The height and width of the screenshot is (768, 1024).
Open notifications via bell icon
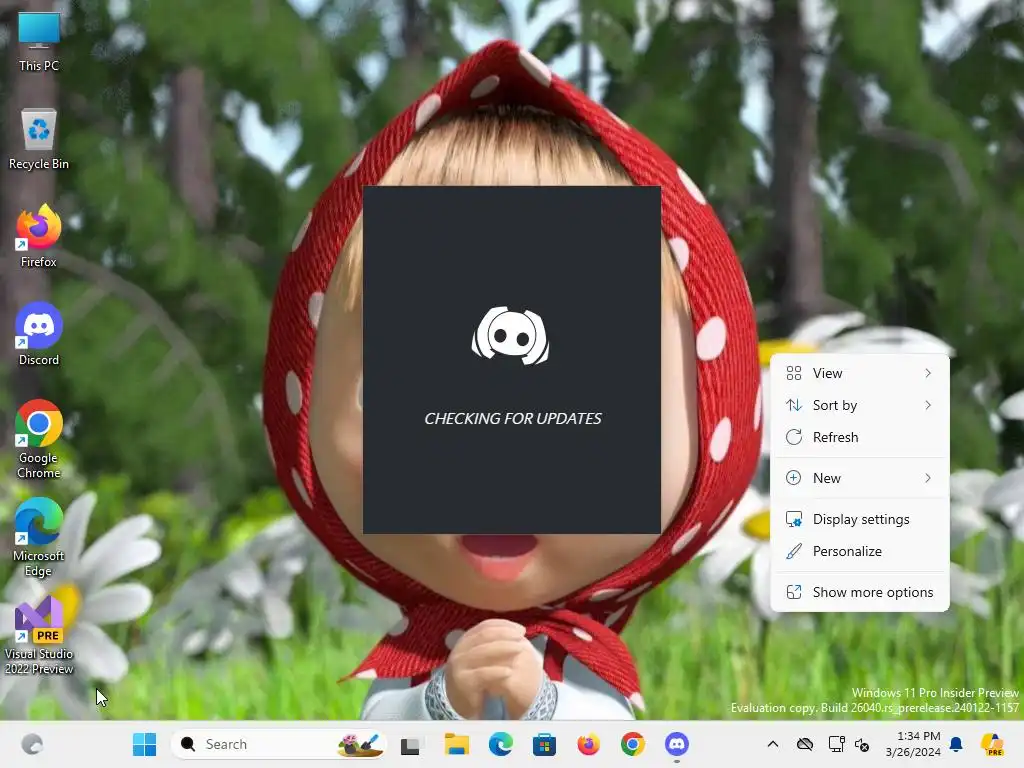tap(956, 744)
